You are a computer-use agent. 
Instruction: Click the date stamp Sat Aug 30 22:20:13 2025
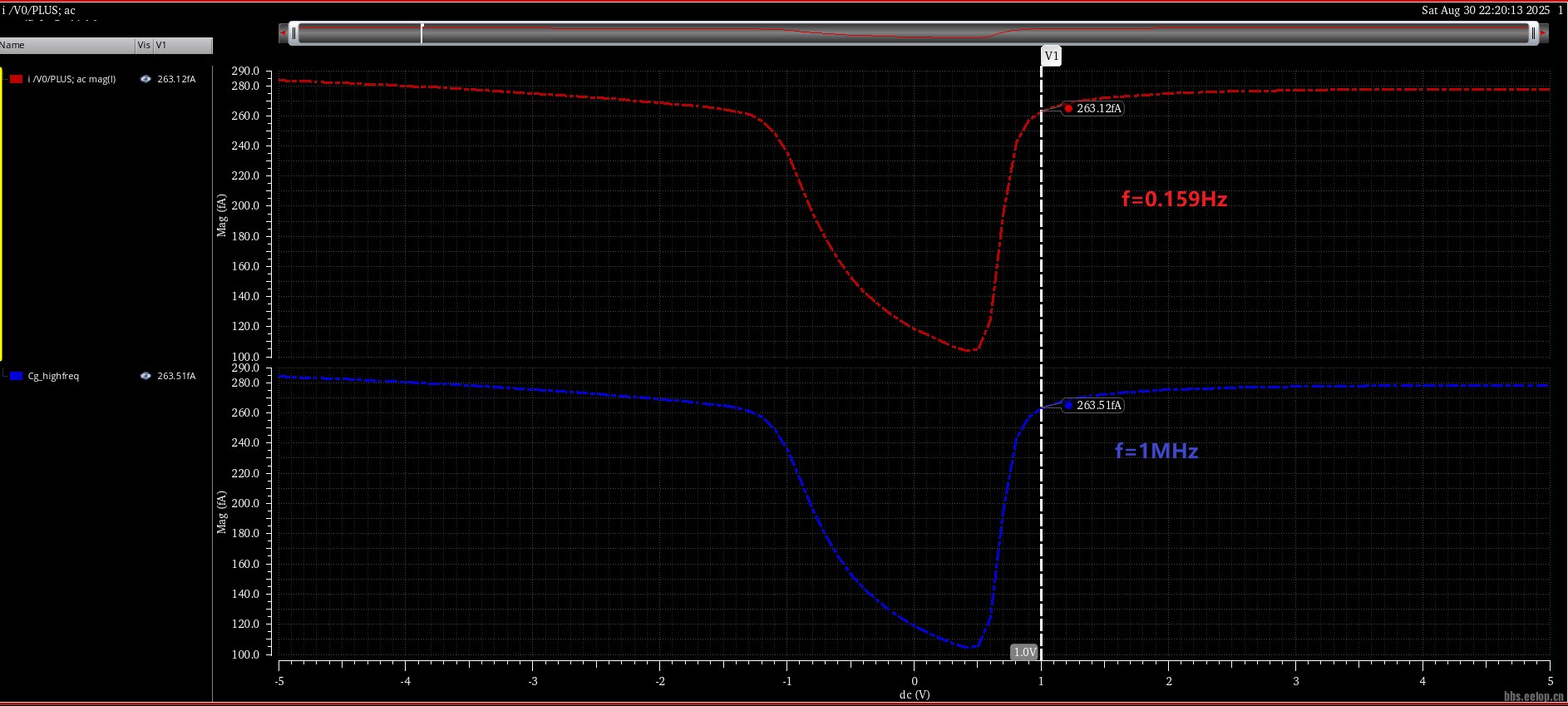coord(1486,10)
